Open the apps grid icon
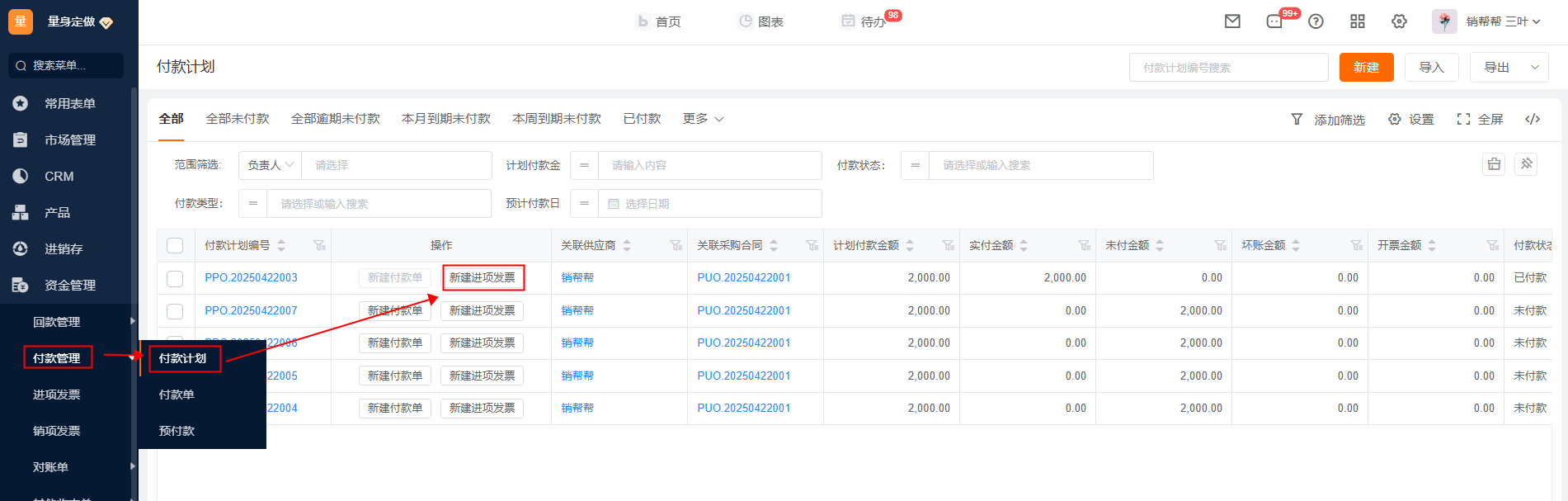 pyautogui.click(x=1358, y=21)
